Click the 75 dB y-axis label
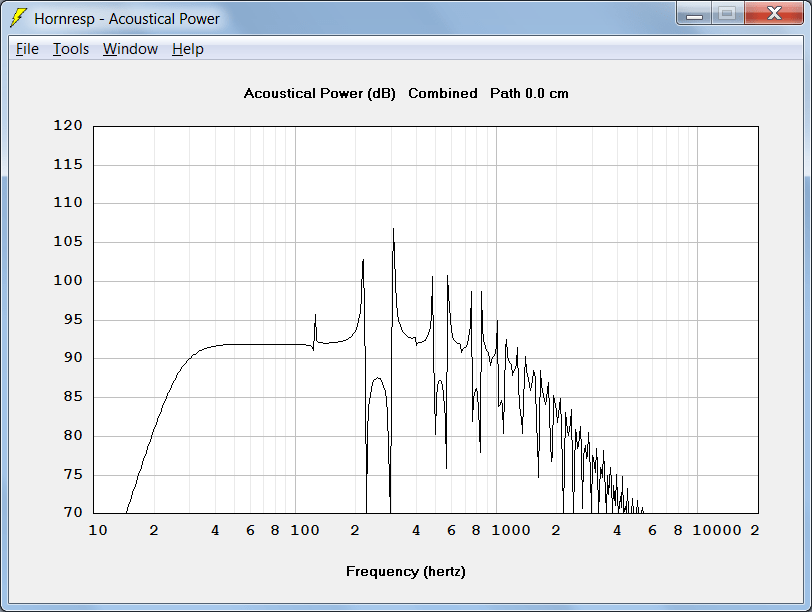Image resolution: width=812 pixels, height=612 pixels. click(73, 474)
